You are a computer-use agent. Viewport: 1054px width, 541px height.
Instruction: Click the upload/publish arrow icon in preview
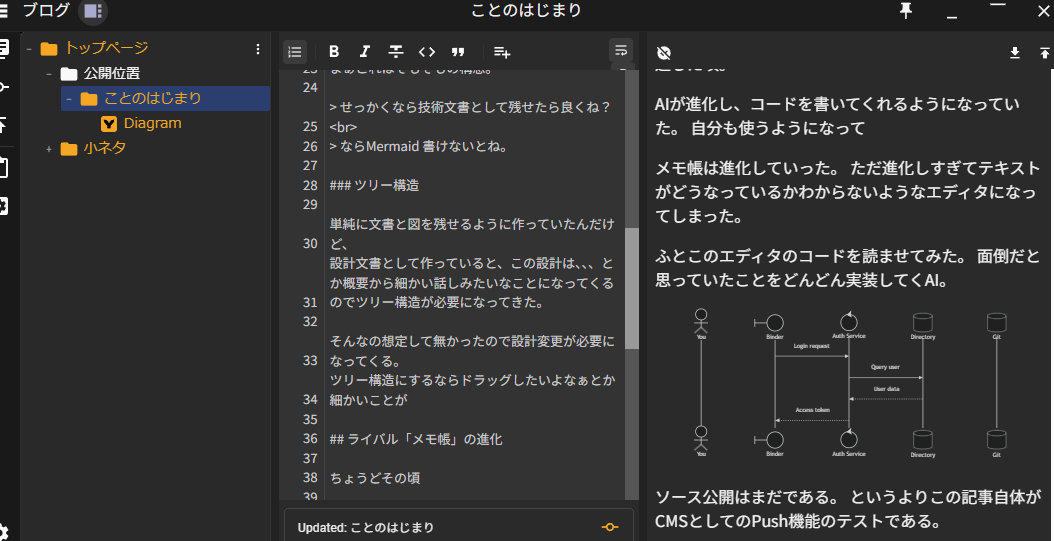pyautogui.click(x=1044, y=53)
